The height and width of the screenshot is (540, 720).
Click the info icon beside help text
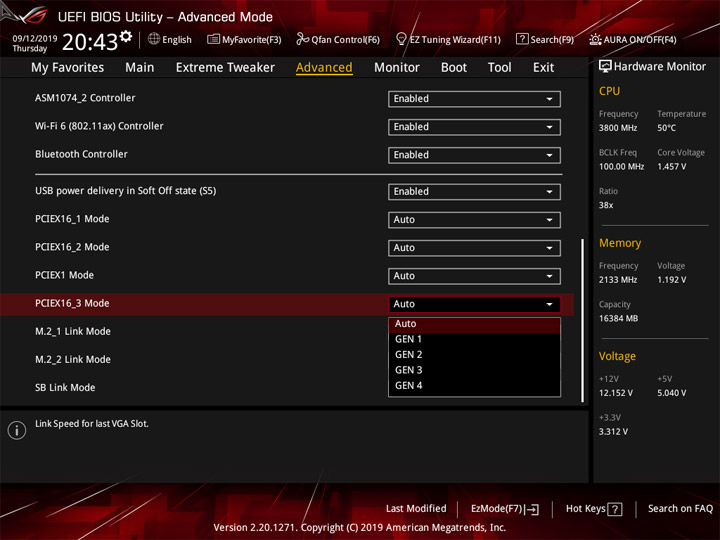[x=17, y=430]
